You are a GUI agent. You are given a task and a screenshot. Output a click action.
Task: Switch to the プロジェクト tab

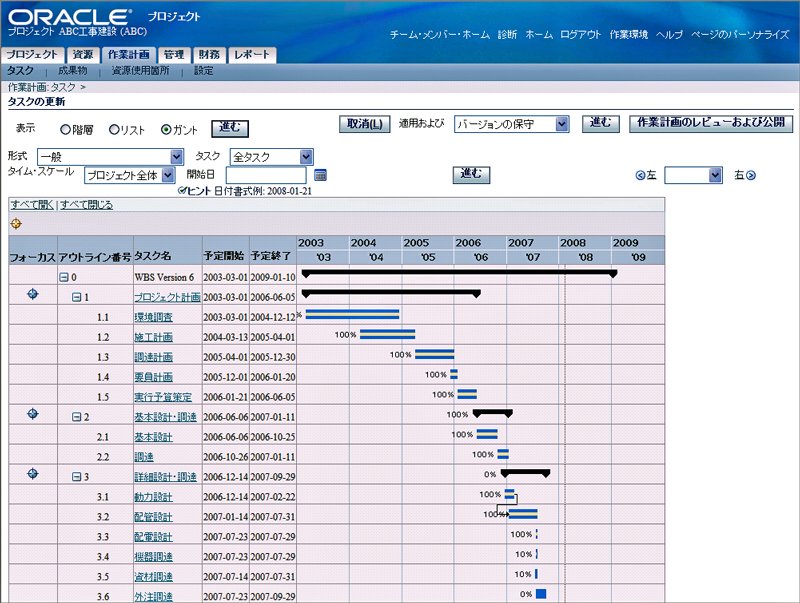[x=32, y=55]
